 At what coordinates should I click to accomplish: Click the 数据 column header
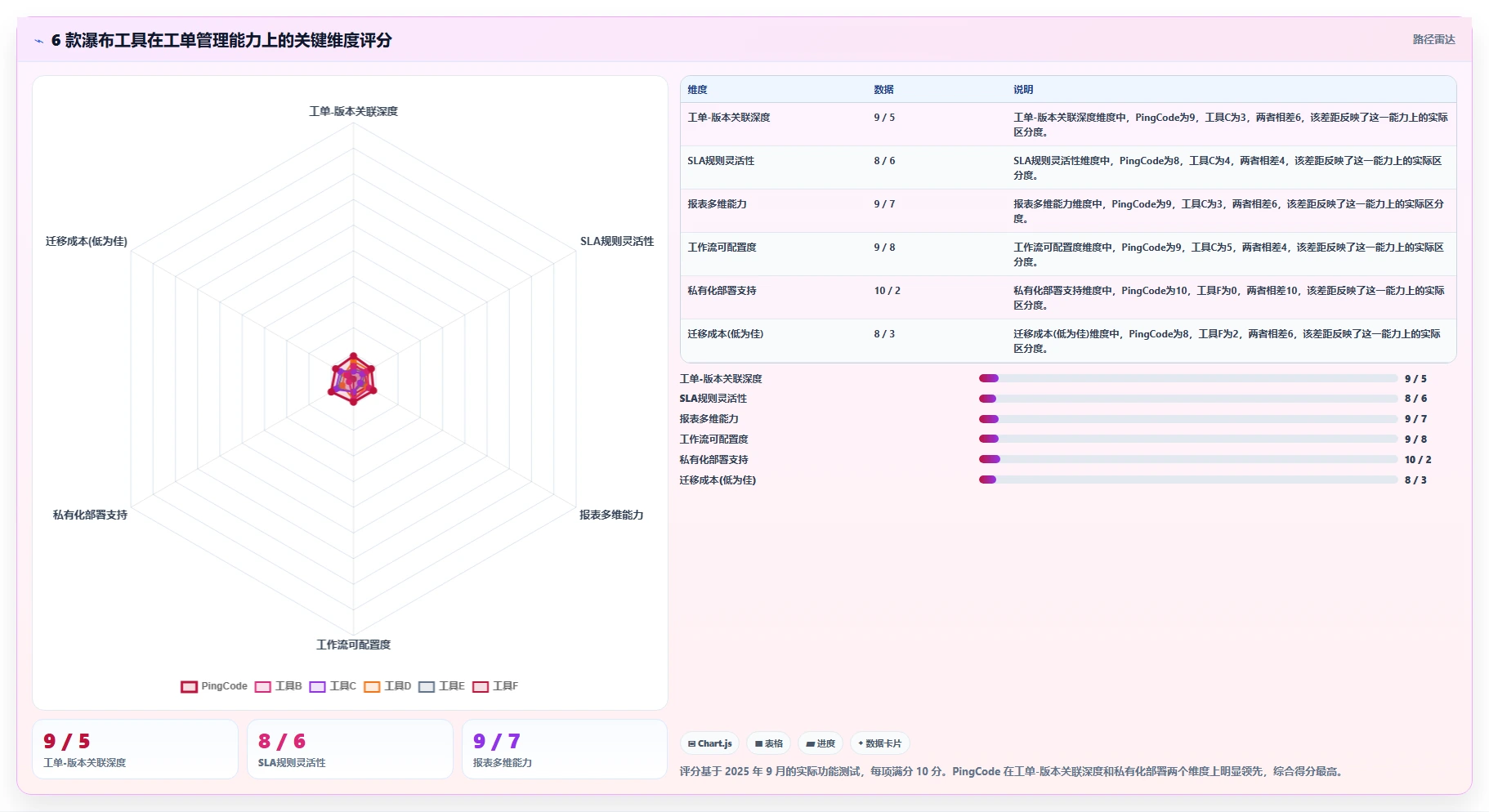883,90
